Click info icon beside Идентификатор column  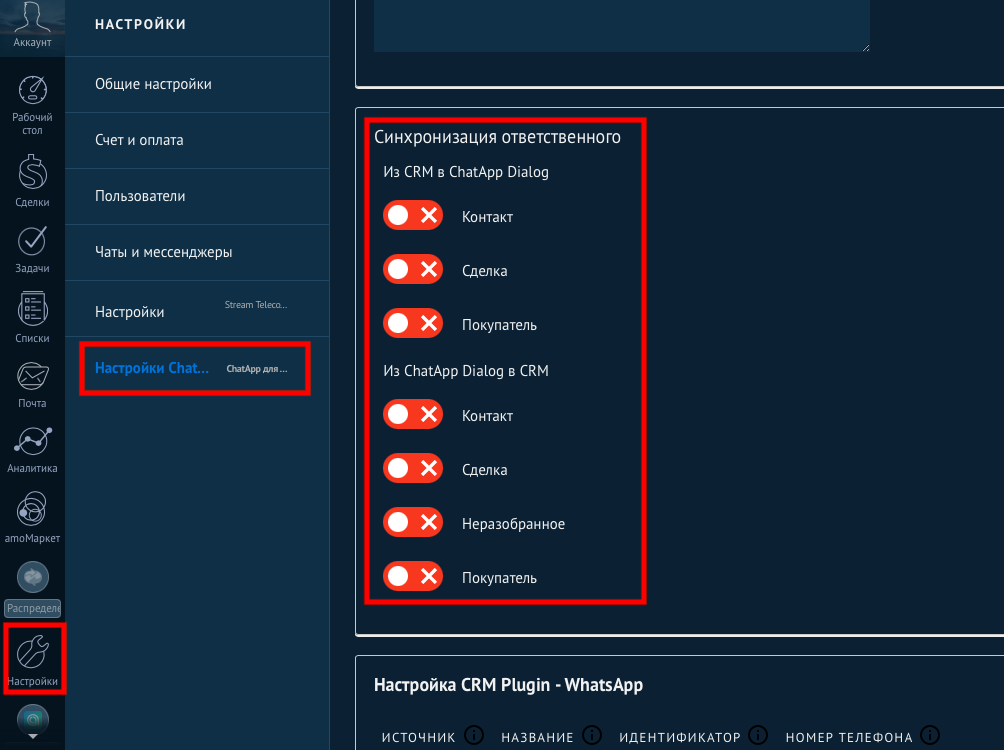[x=758, y=736]
